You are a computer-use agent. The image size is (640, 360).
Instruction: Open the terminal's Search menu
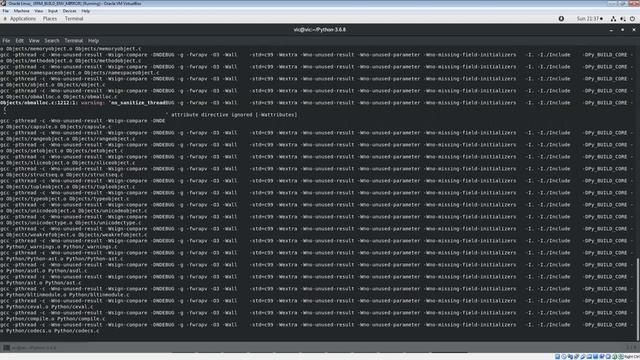[x=52, y=41]
